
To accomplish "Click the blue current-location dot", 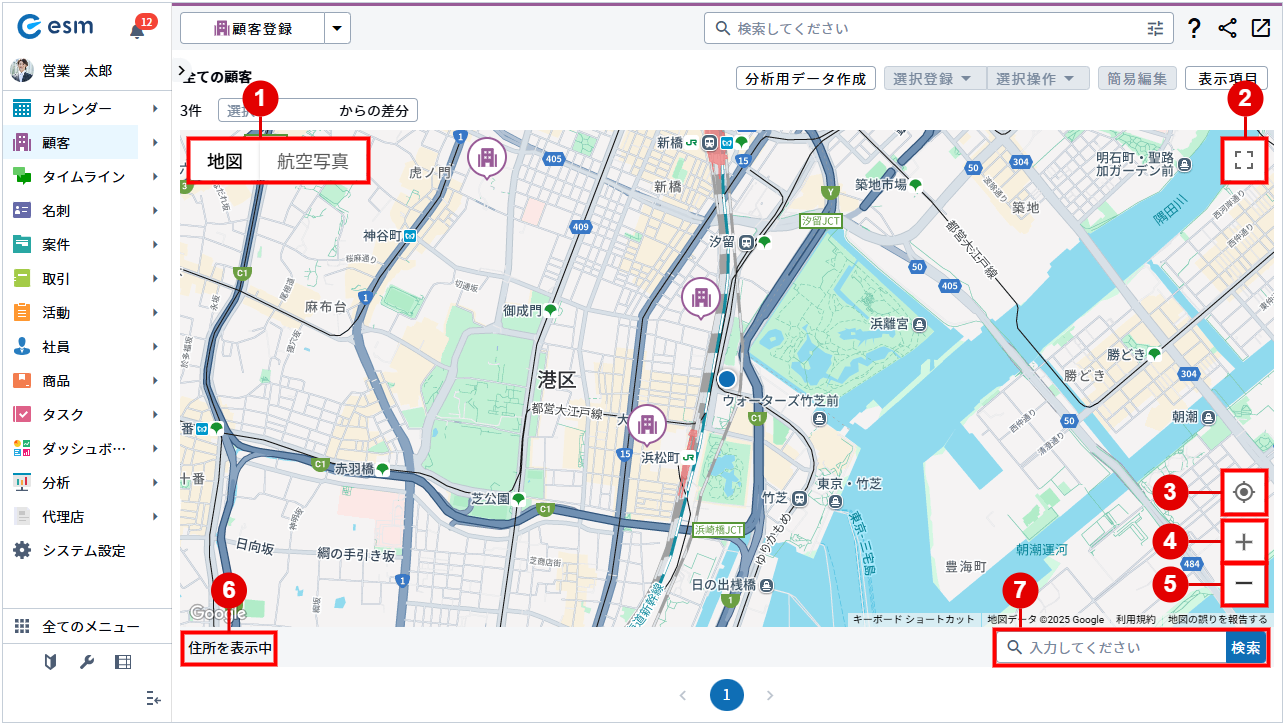I will click(727, 379).
